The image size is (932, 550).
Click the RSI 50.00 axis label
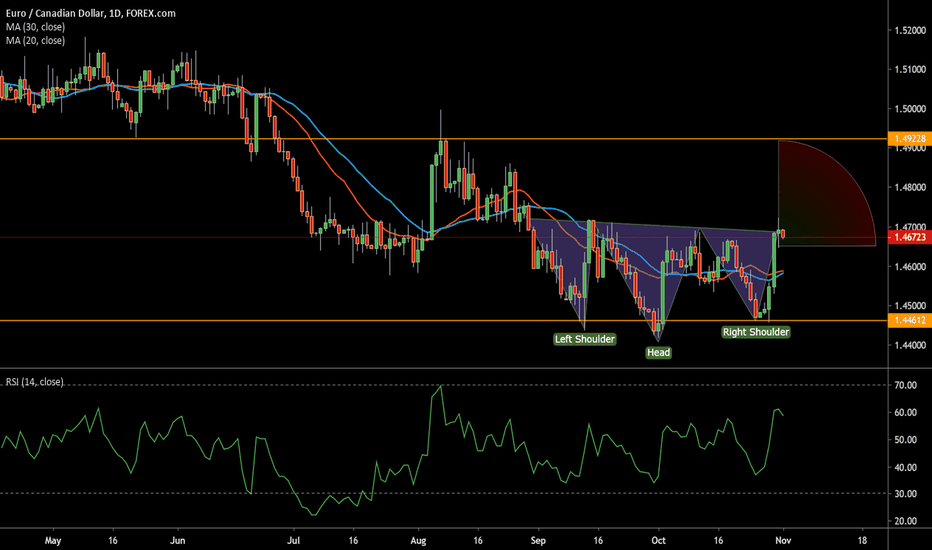[905, 440]
